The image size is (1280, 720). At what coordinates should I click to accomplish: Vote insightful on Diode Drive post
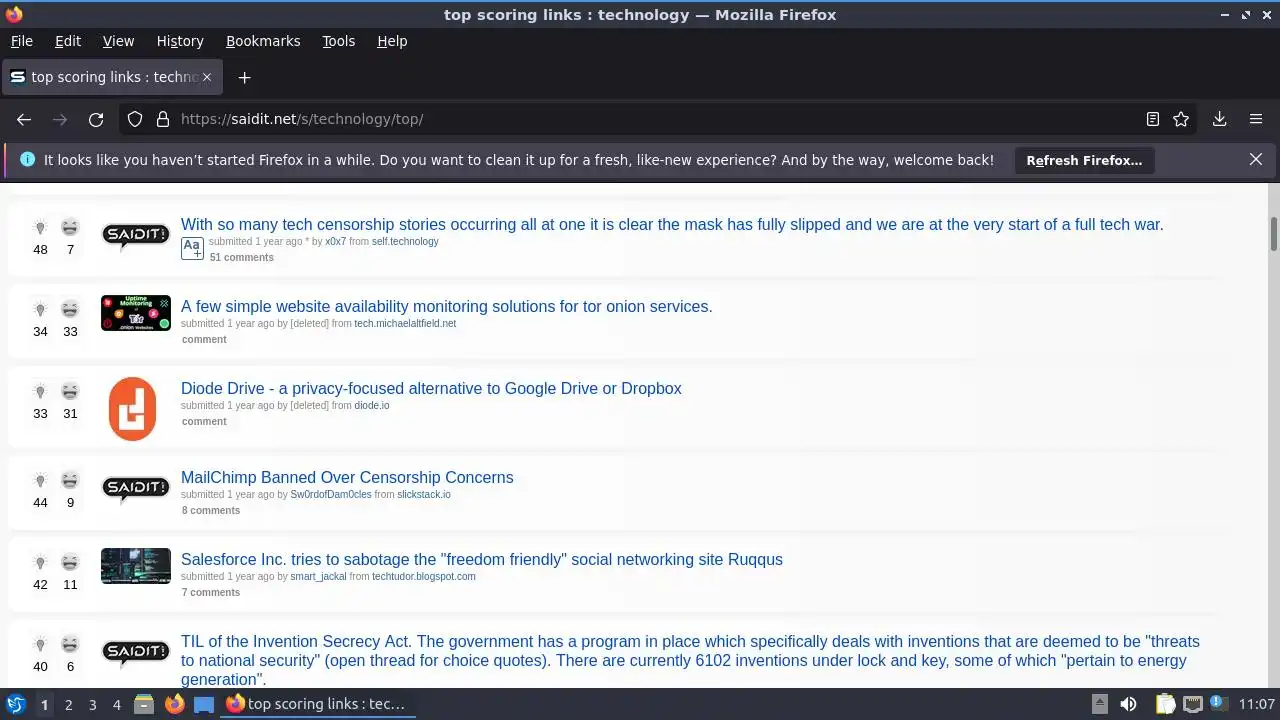(x=40, y=391)
